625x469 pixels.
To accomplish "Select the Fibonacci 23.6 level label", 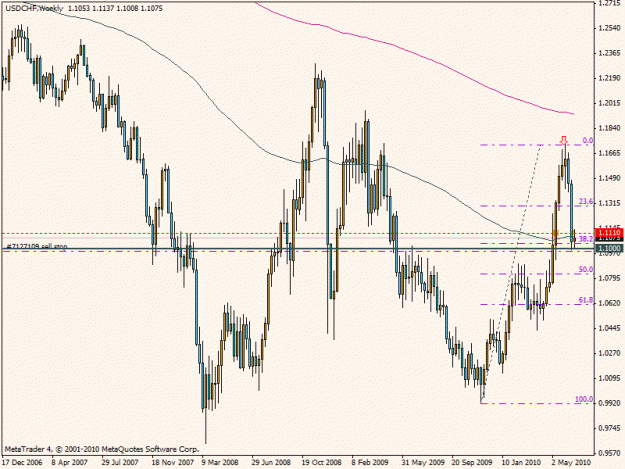I will [586, 202].
